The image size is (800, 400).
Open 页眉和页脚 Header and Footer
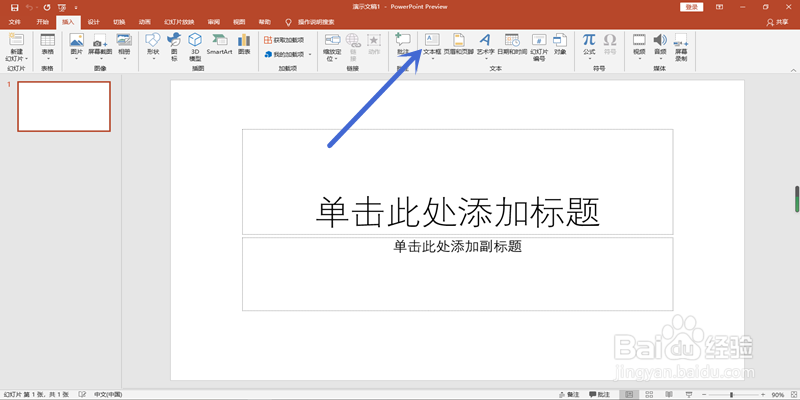click(459, 44)
